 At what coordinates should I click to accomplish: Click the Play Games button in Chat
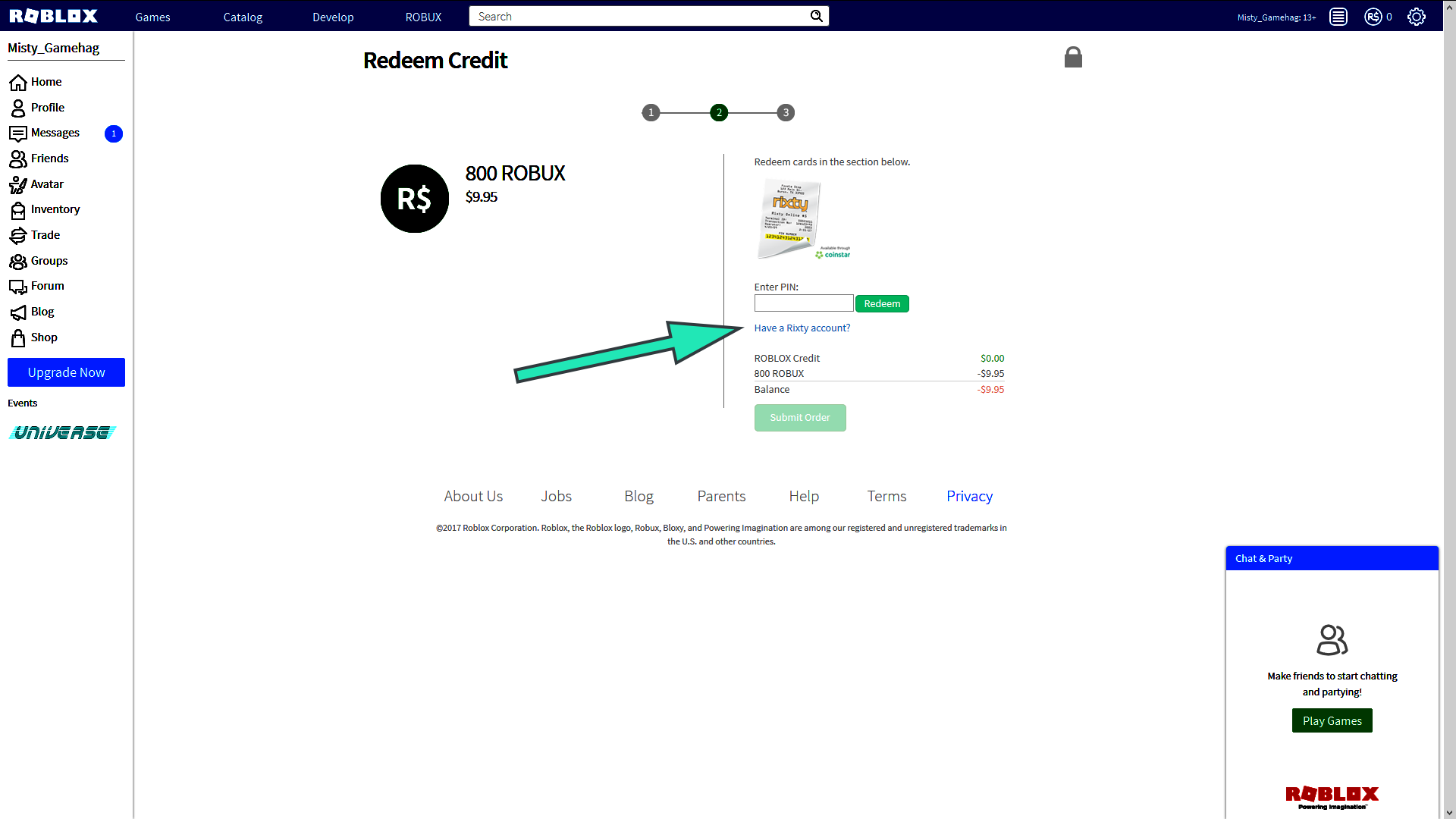tap(1332, 720)
